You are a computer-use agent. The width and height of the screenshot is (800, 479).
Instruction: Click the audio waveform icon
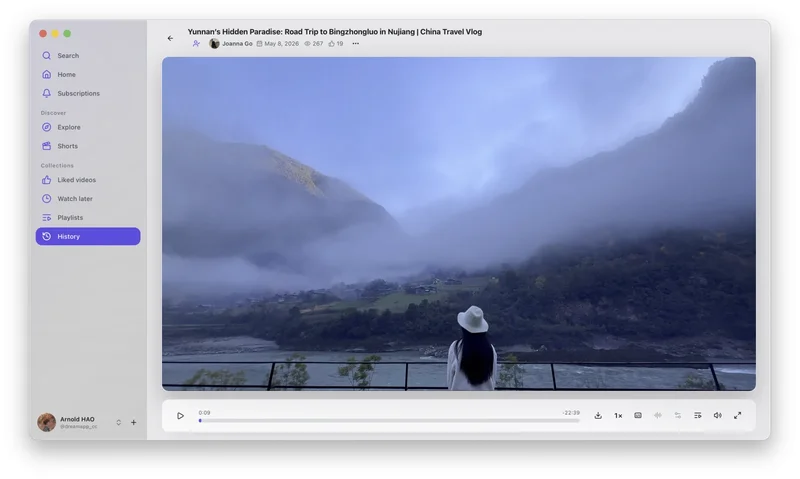pyautogui.click(x=658, y=416)
